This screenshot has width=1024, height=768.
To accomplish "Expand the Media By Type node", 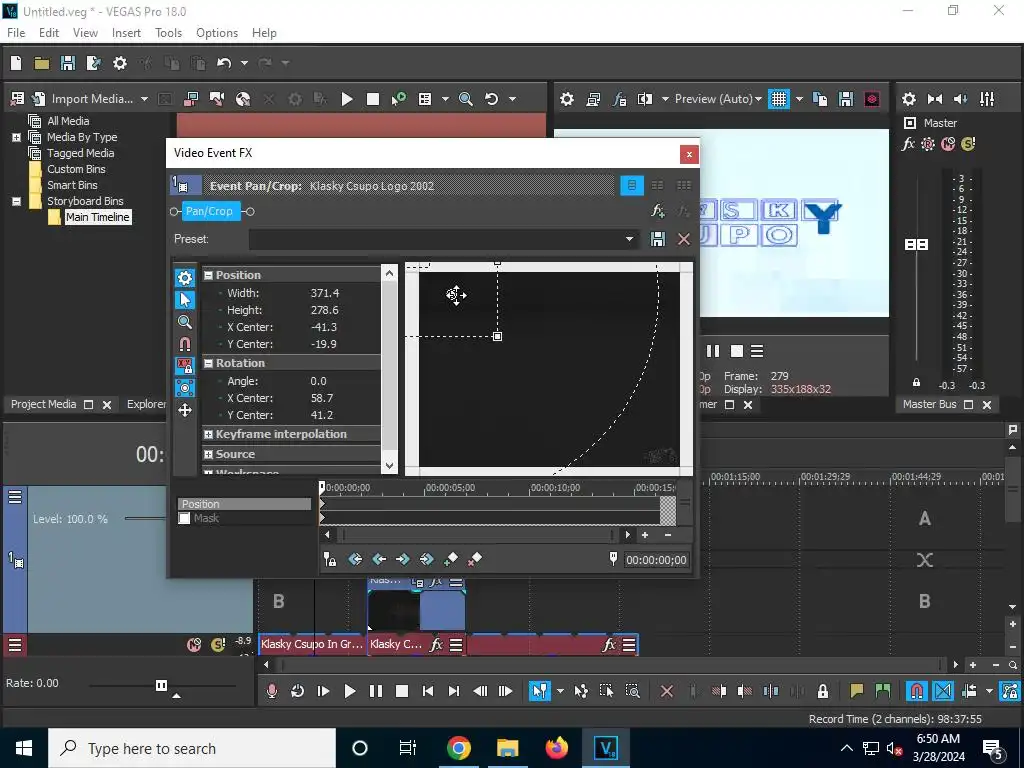I will (x=16, y=137).
